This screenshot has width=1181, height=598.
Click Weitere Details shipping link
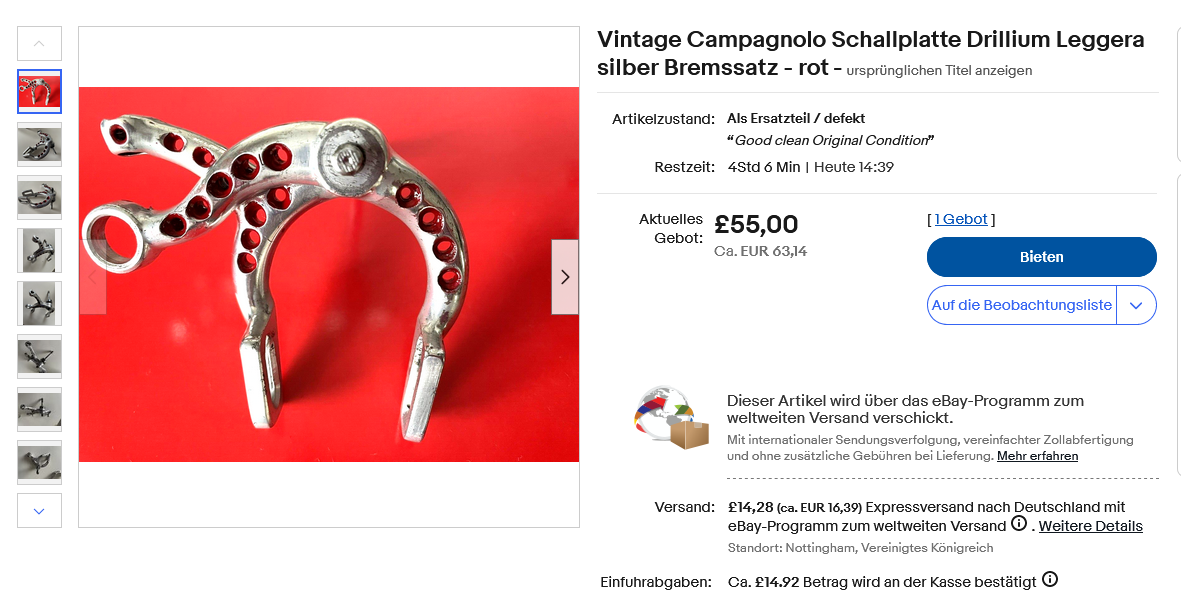pyautogui.click(x=1090, y=526)
